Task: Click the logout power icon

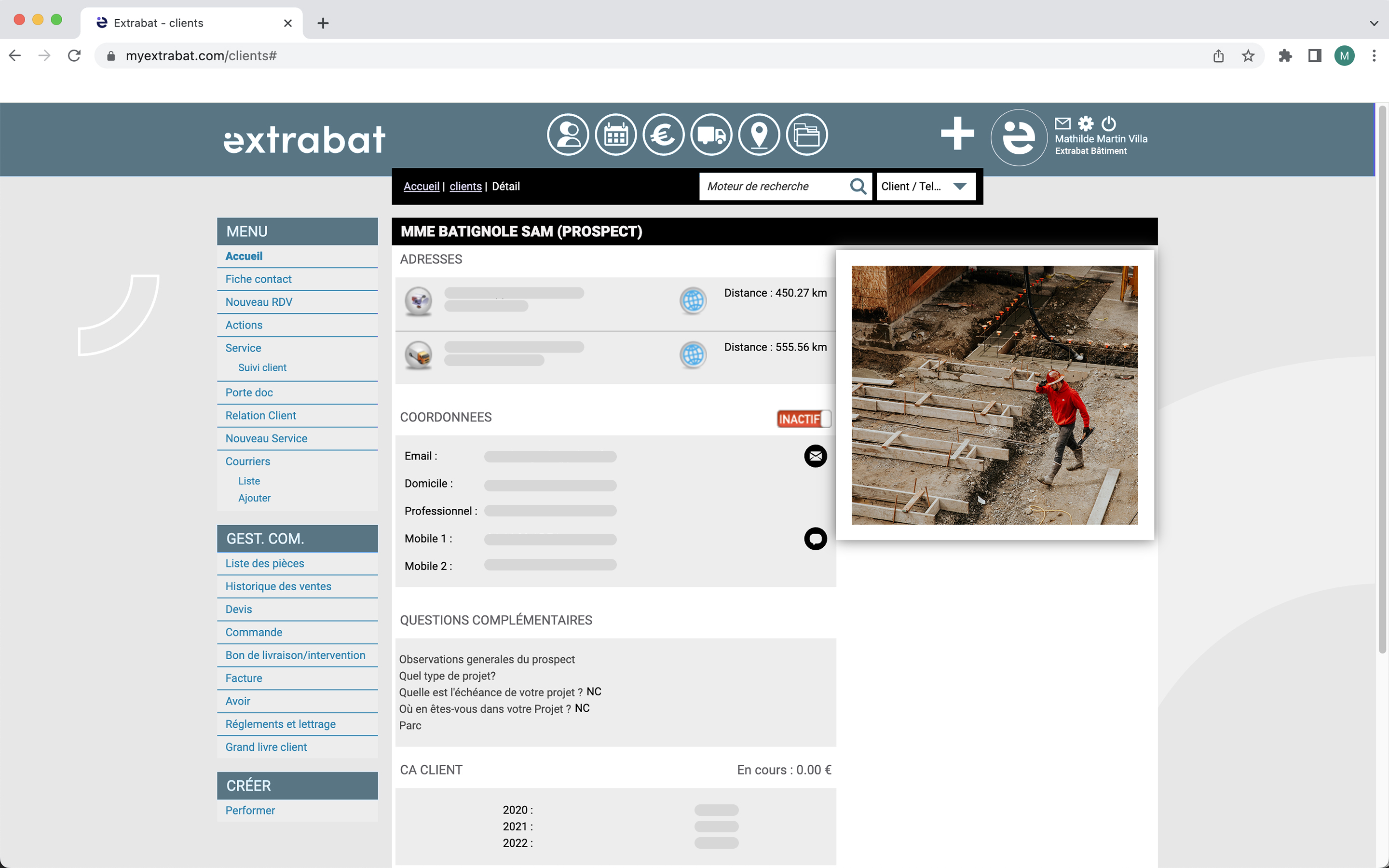Action: pyautogui.click(x=1108, y=122)
